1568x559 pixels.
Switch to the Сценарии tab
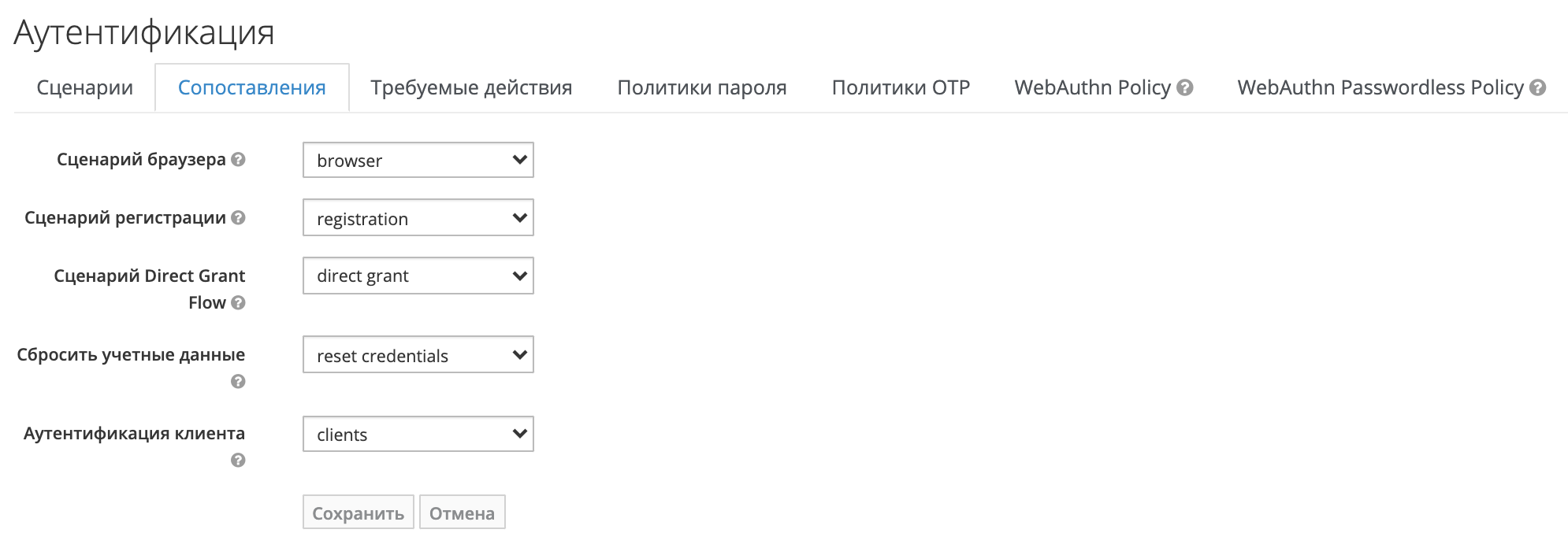(84, 88)
